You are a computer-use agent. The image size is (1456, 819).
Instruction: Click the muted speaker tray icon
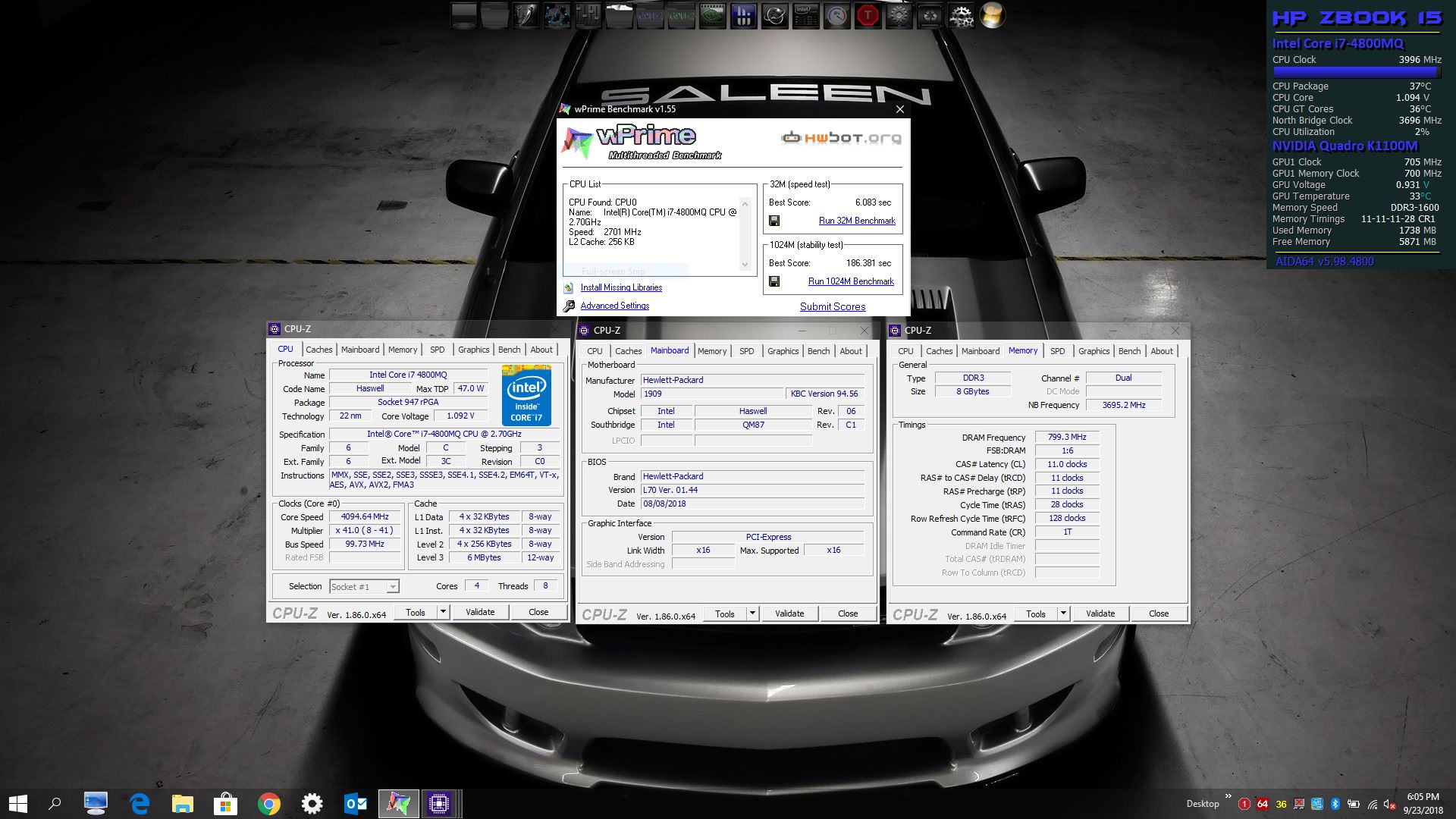[x=1390, y=804]
